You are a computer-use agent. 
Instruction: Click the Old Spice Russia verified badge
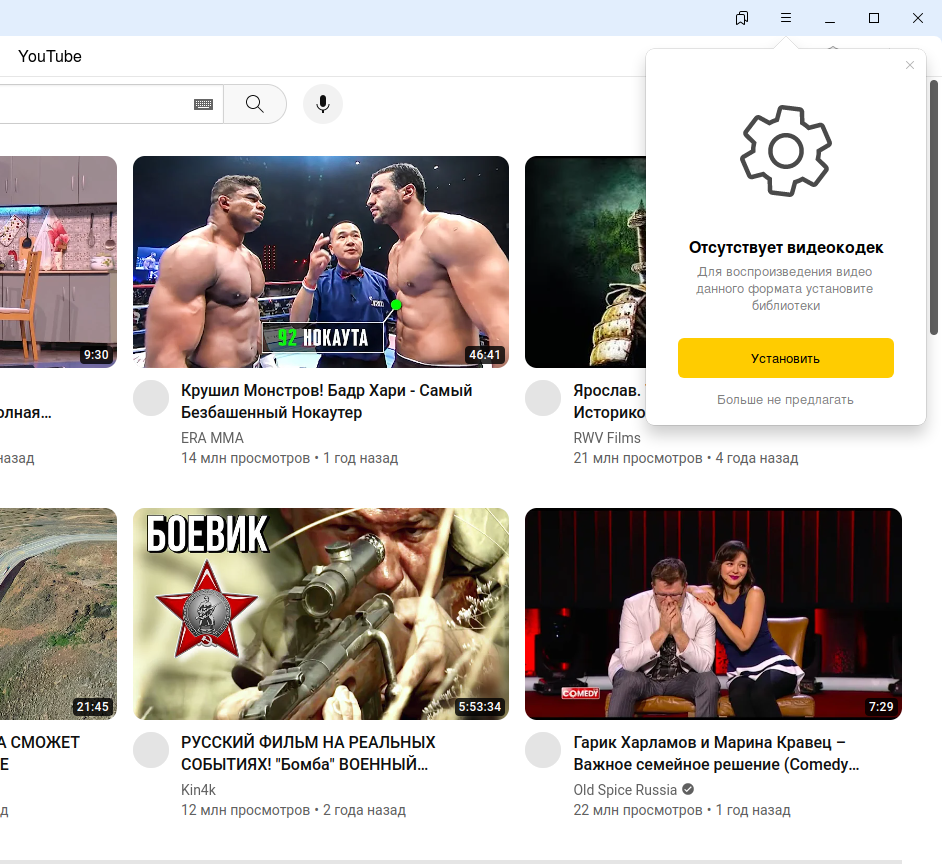pos(688,789)
